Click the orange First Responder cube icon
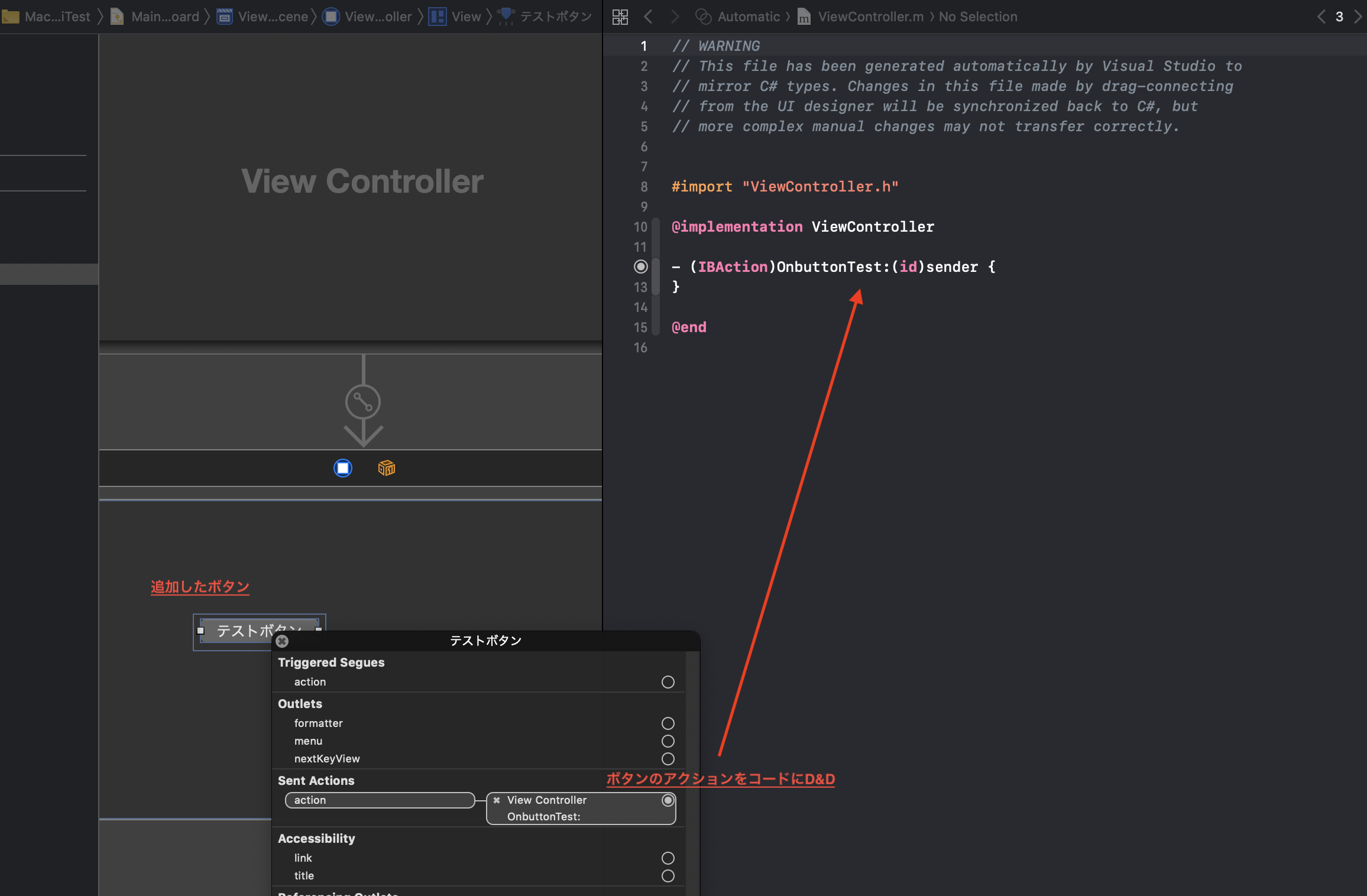 386,468
